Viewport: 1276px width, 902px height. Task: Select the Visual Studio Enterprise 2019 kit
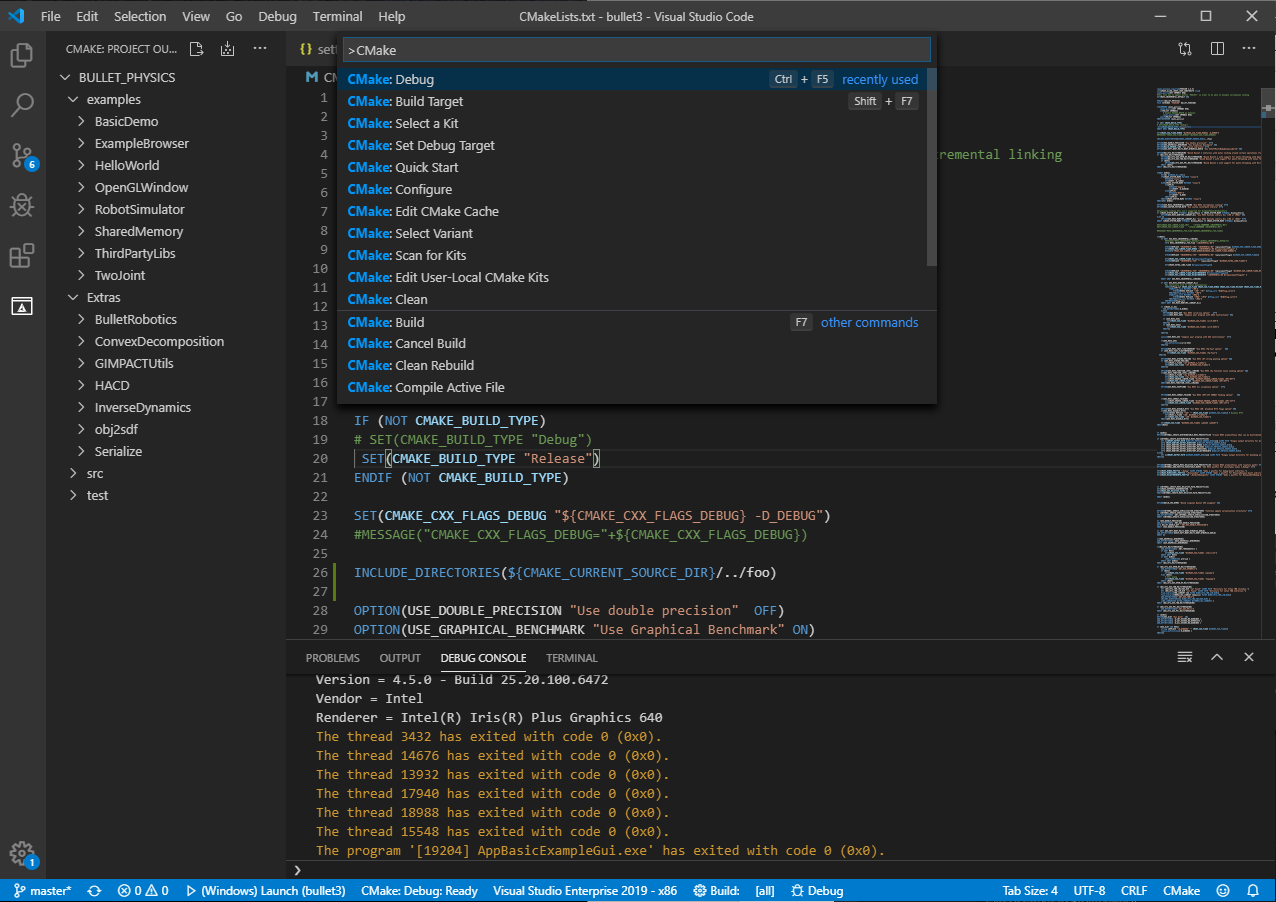[x=585, y=890]
